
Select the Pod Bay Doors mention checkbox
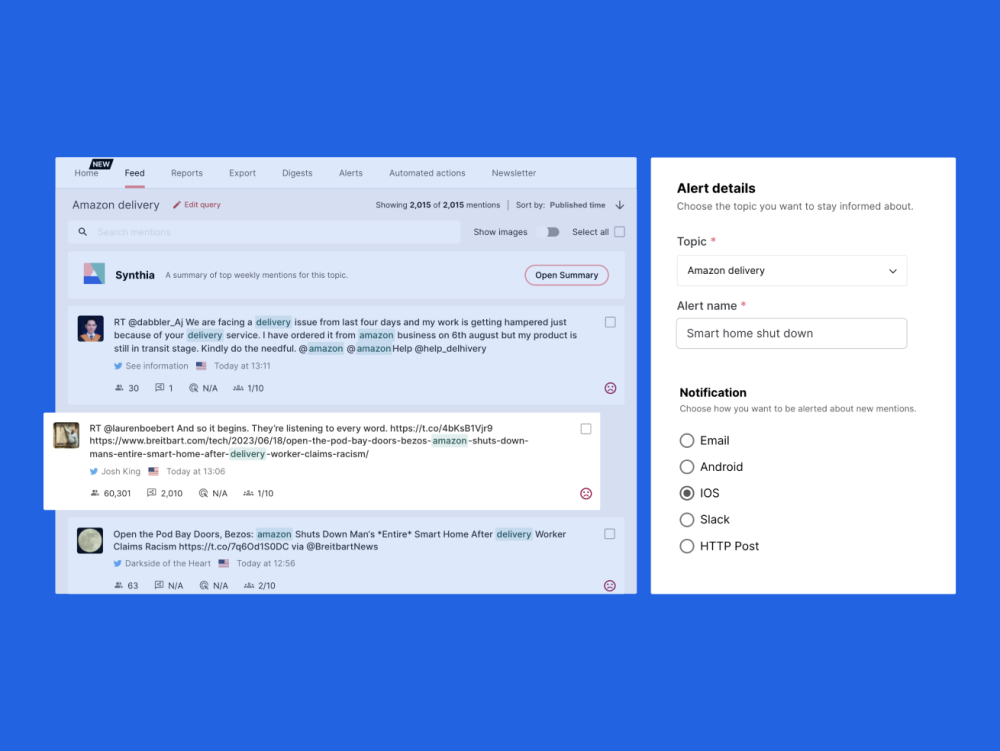coord(610,534)
